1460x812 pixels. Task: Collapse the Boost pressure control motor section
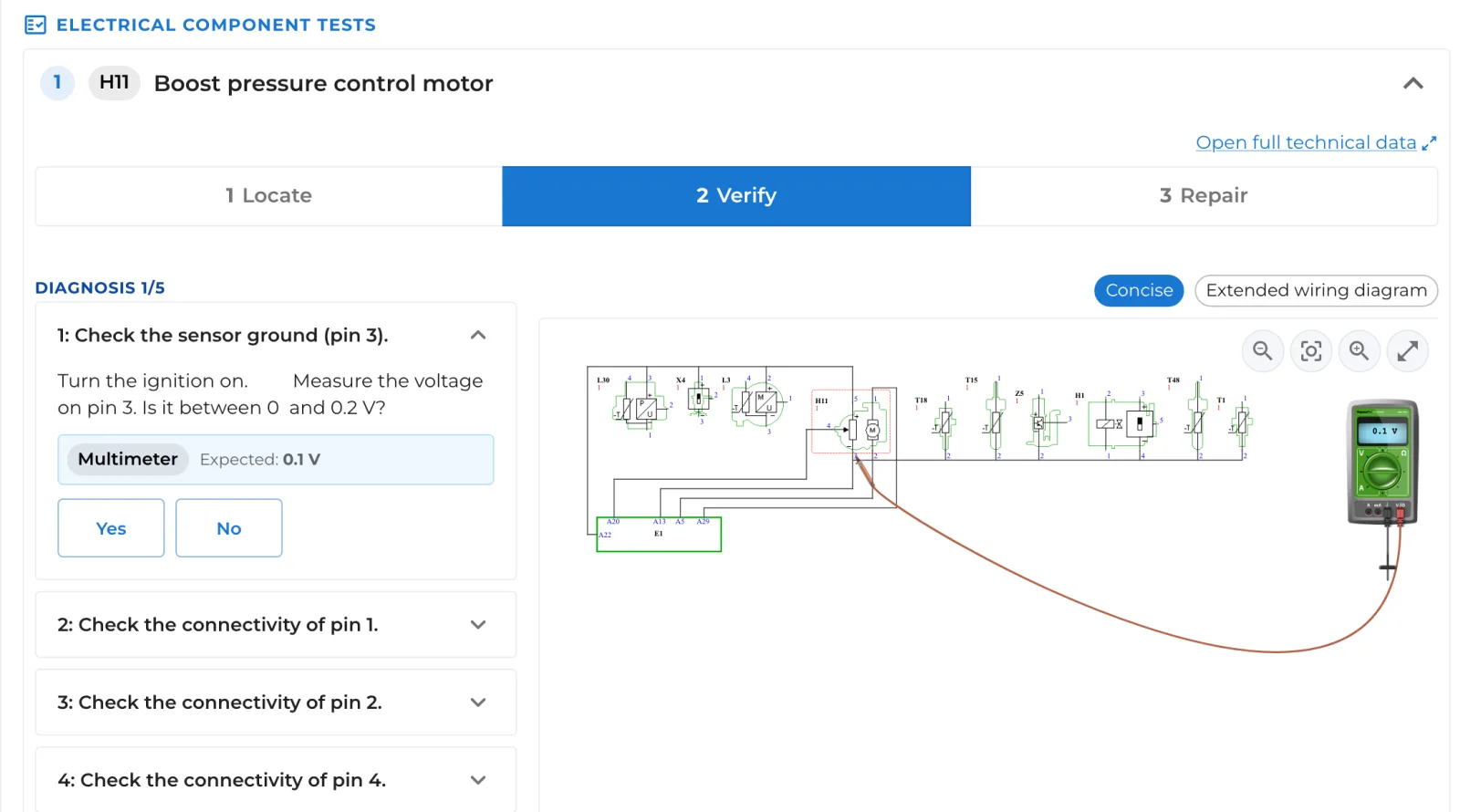tap(1413, 83)
